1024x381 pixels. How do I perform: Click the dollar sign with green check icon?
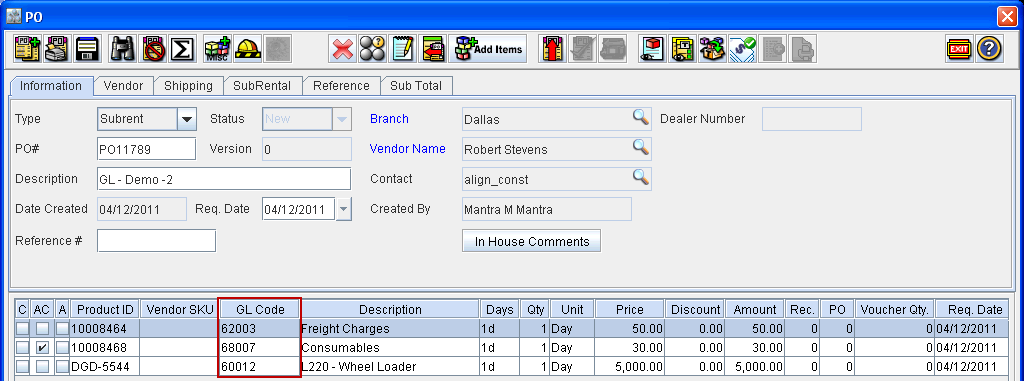pos(742,49)
